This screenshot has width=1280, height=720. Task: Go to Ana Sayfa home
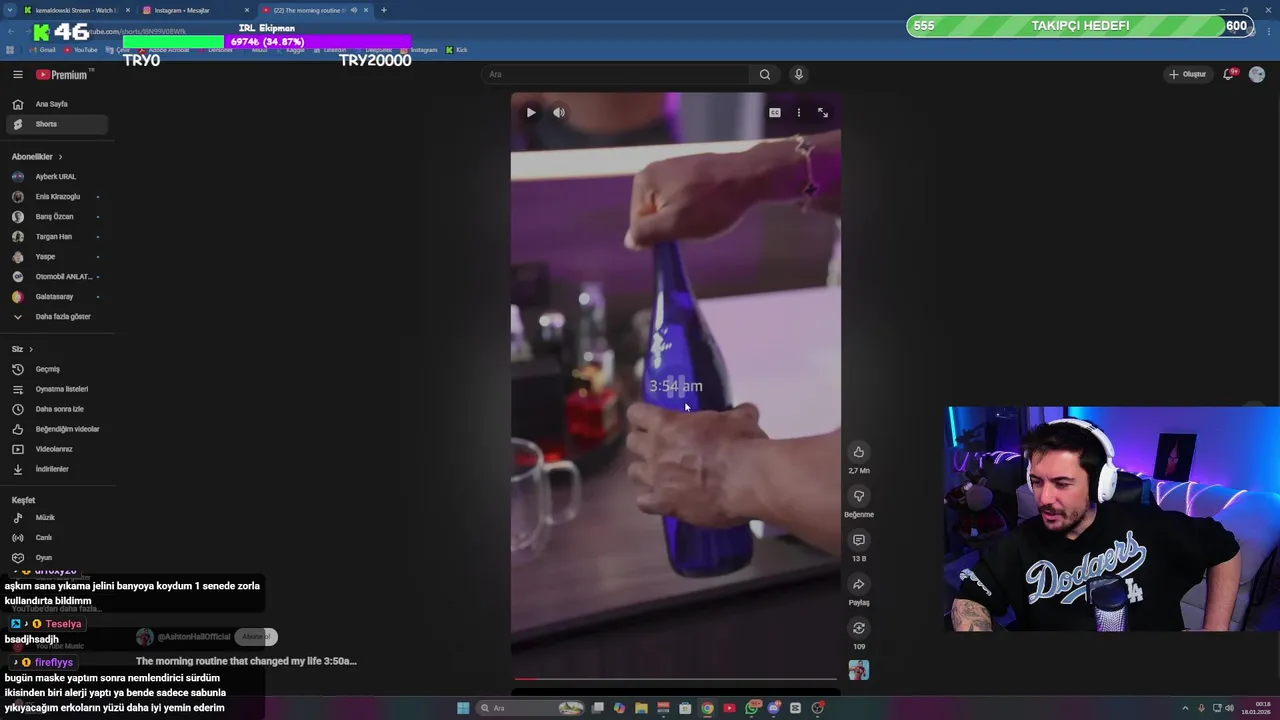[x=53, y=104]
